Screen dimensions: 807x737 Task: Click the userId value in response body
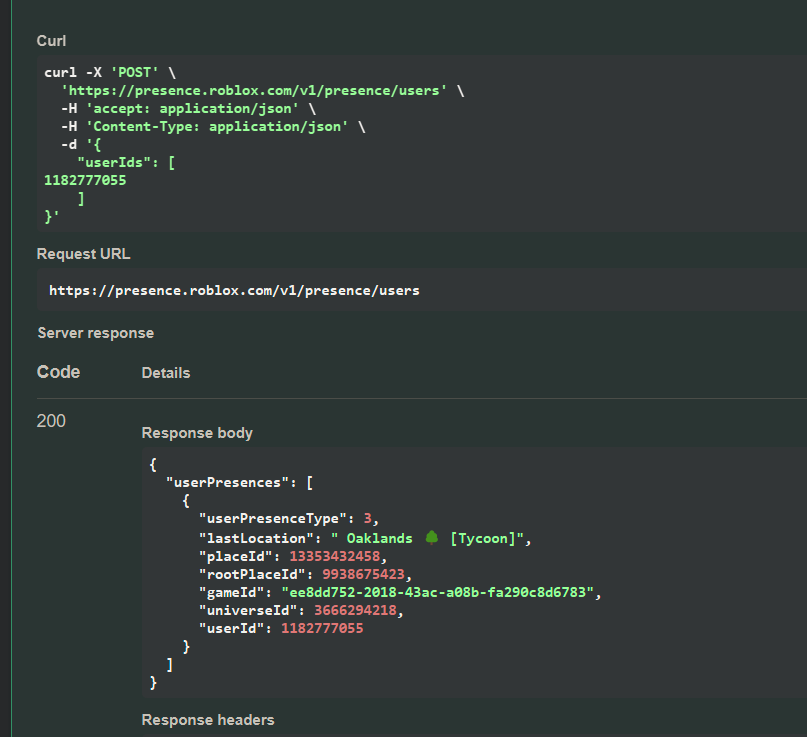(x=322, y=628)
